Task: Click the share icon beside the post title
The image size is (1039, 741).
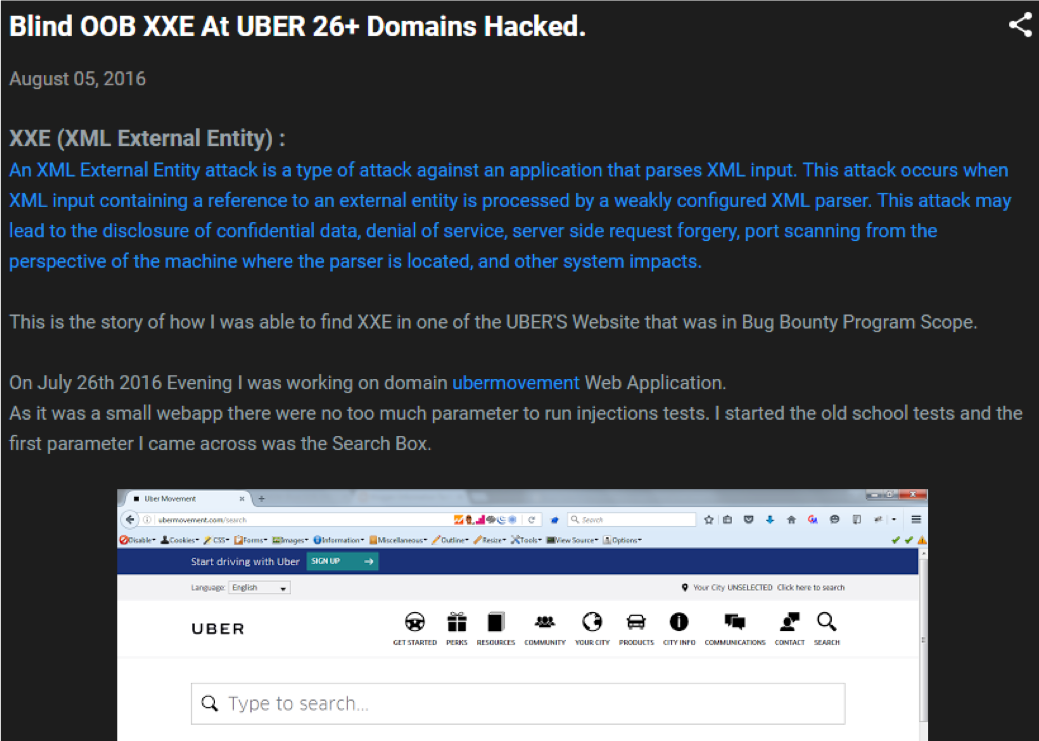Action: click(1020, 25)
